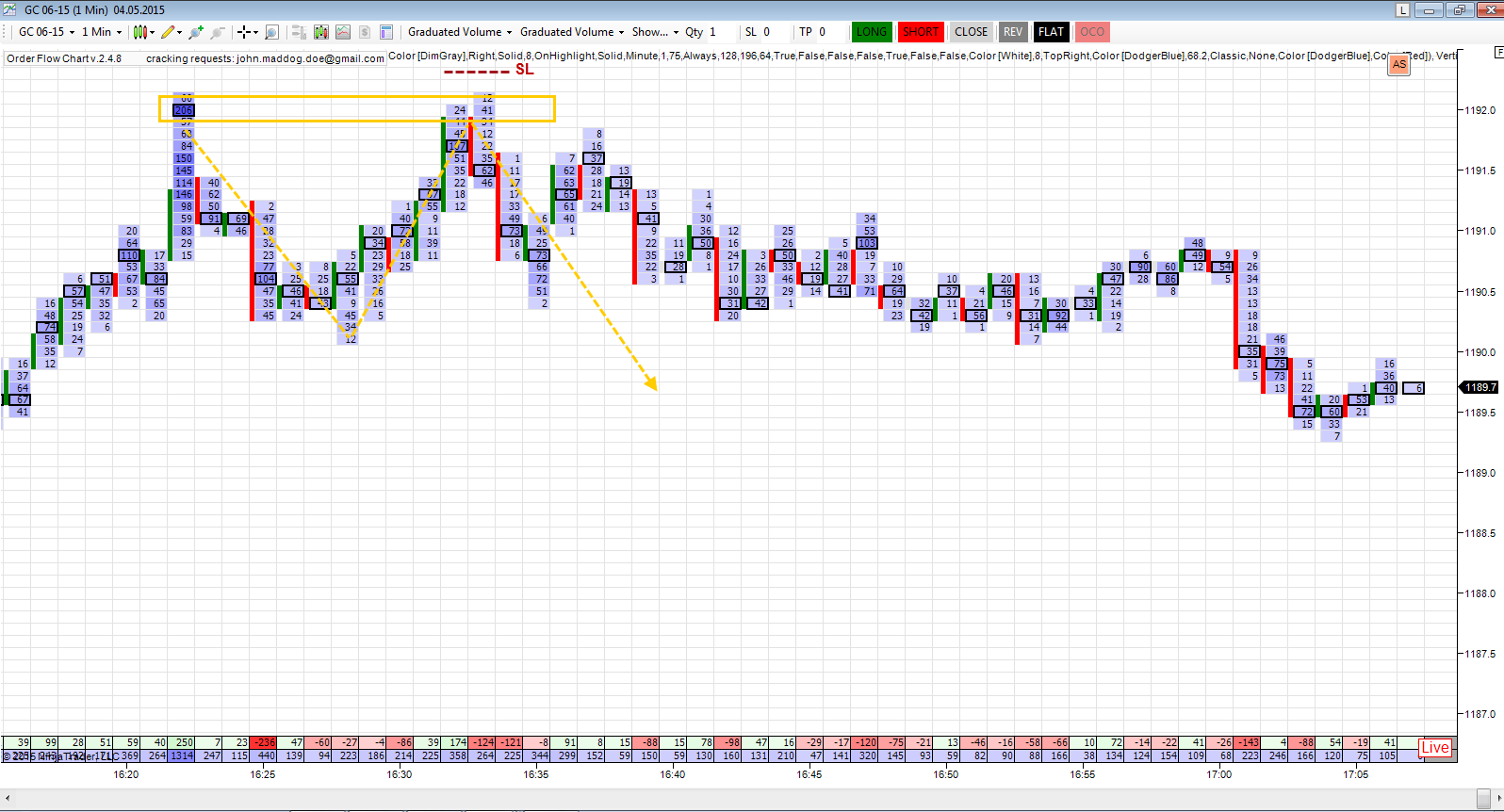Open the data series icon
The height and width of the screenshot is (812, 1504).
[321, 32]
